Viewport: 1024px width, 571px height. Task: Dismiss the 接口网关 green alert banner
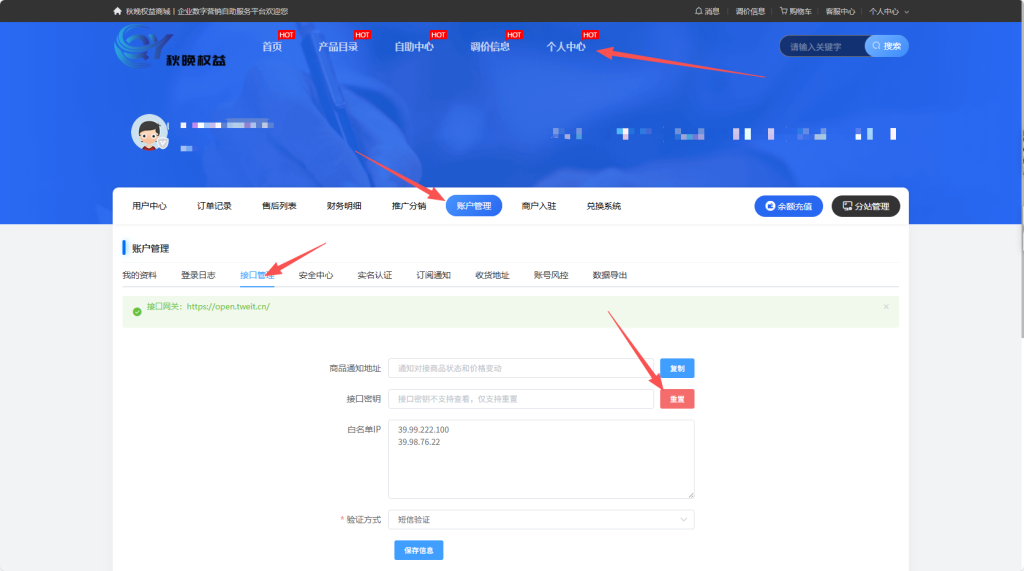coord(885,307)
